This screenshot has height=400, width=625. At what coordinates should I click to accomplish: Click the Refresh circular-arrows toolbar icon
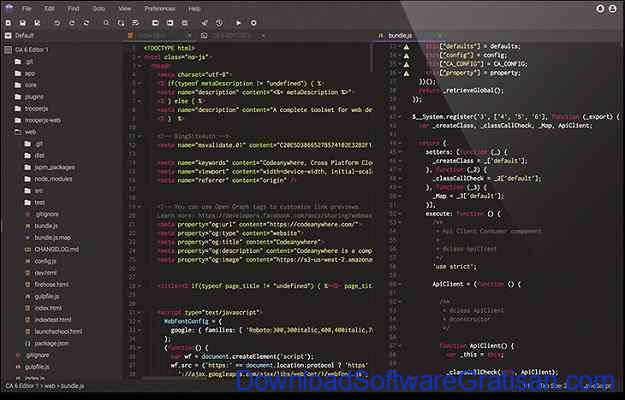(x=86, y=23)
